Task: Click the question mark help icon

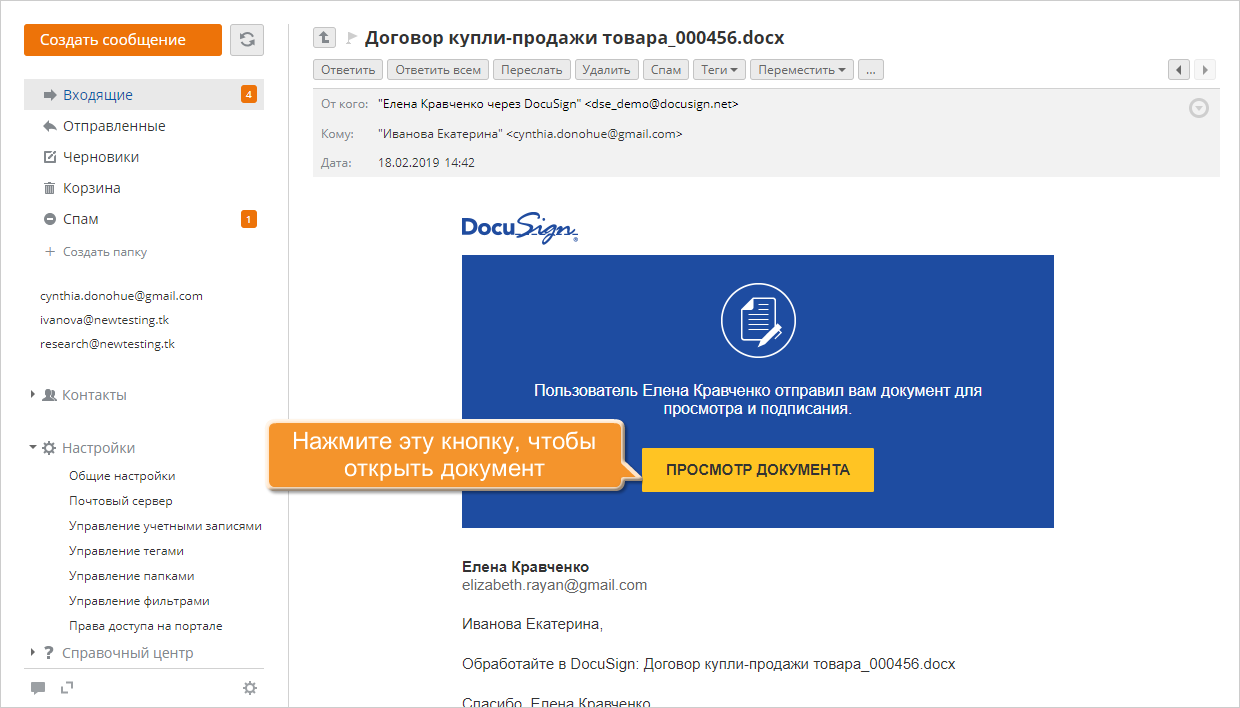Action: 48,653
